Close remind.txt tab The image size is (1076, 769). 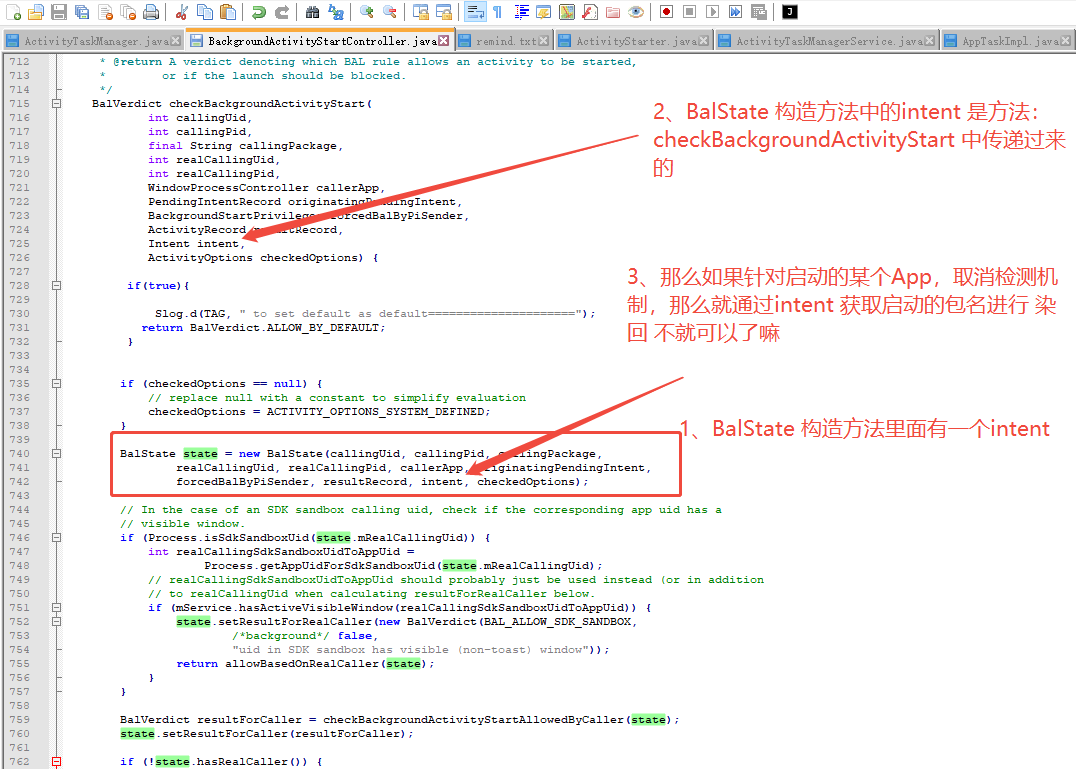(x=543, y=41)
